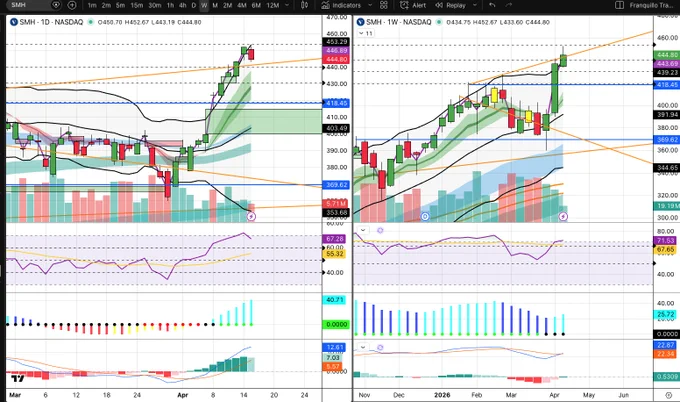Click the 22.87 MACD value label on weekly pane
Screen dimensions: 680x402
pos(666,345)
